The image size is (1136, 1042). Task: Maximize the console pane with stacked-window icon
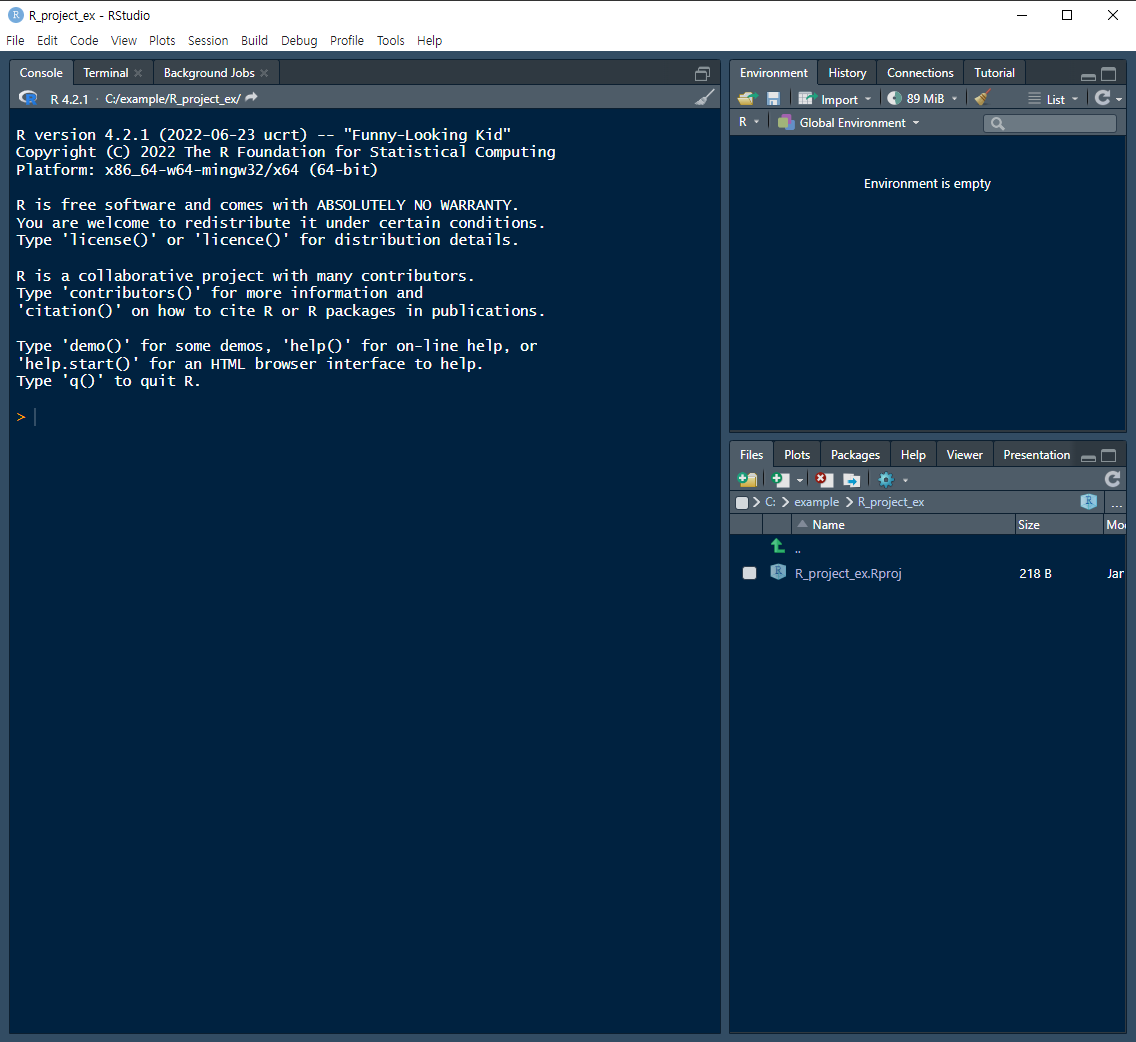pyautogui.click(x=702, y=73)
